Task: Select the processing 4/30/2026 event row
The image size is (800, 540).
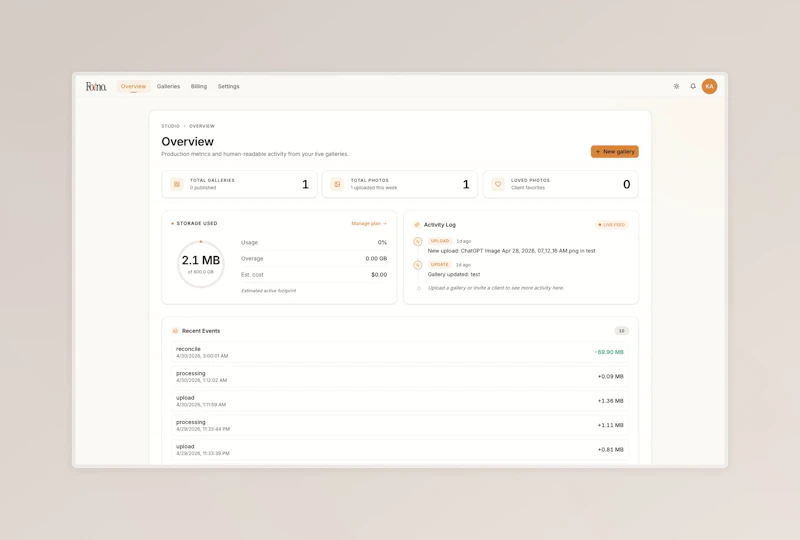Action: click(x=400, y=377)
